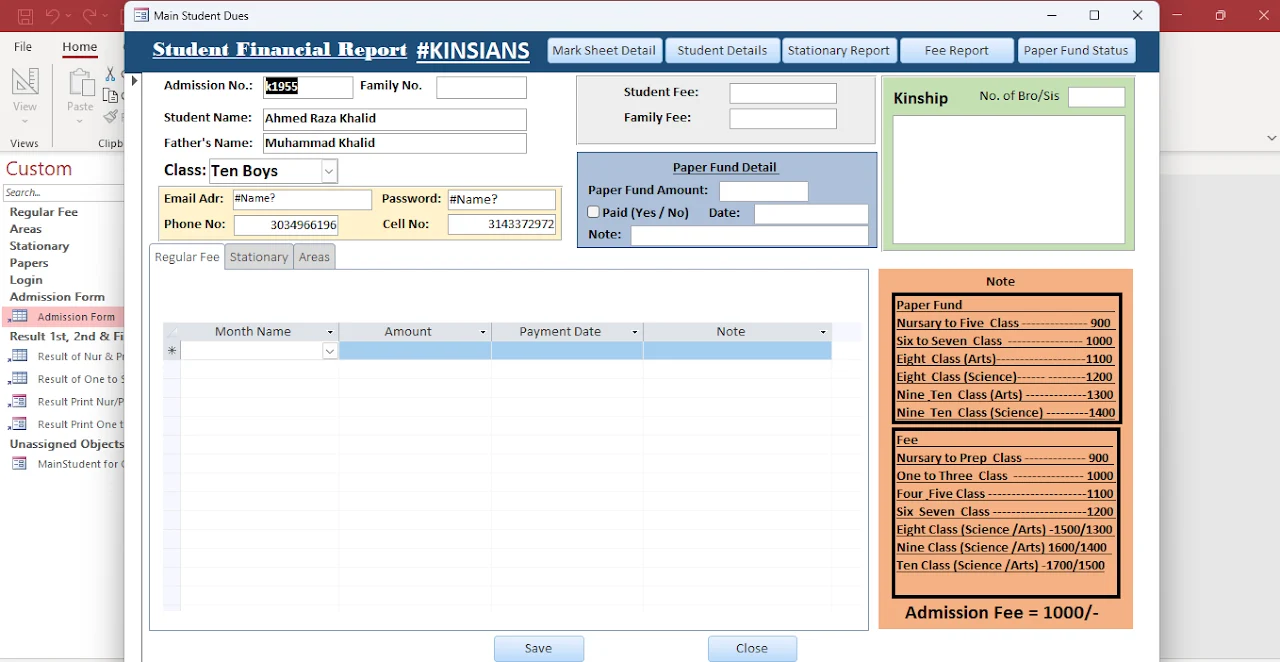1280x662 pixels.
Task: Switch to the Stationary tab
Action: point(258,257)
